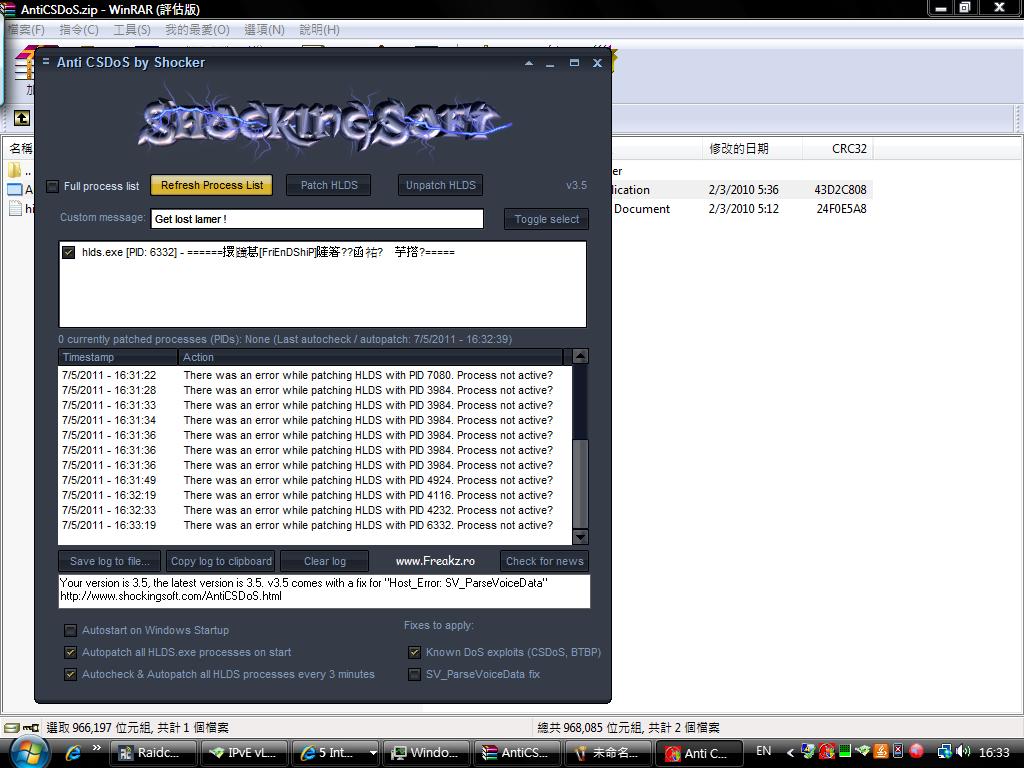The width and height of the screenshot is (1024, 768).
Task: Open Anti CSDoS window system menu icon
Action: [46, 62]
